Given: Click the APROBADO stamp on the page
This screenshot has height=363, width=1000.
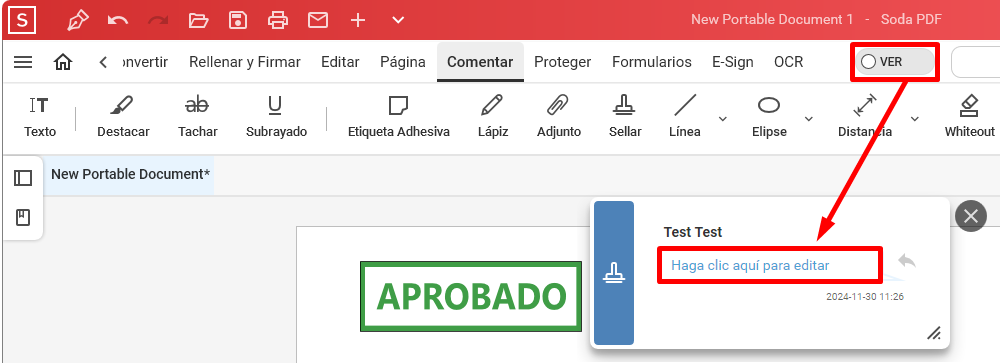Looking at the screenshot, I should pyautogui.click(x=471, y=296).
